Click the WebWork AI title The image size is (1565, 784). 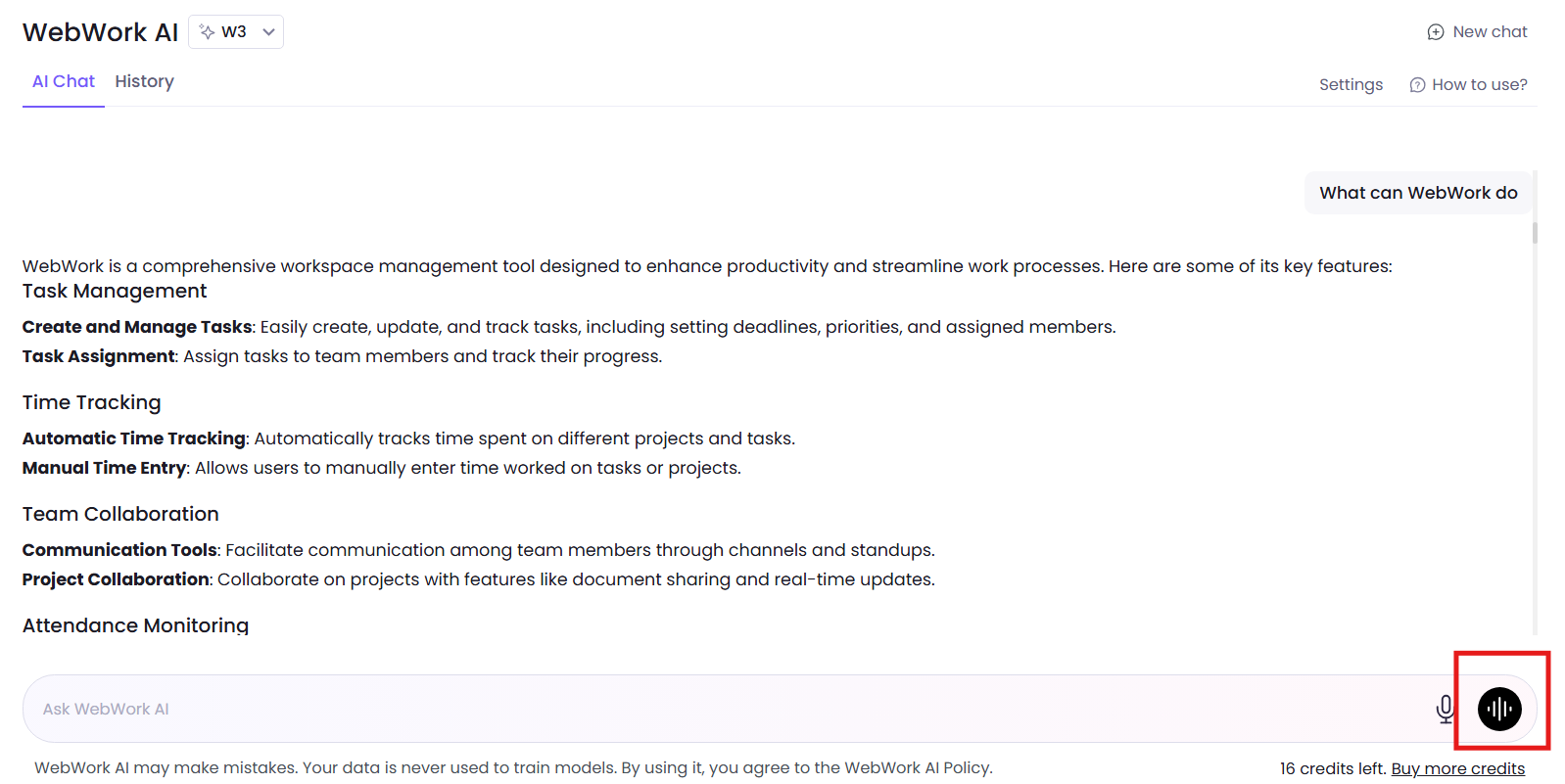point(101,32)
